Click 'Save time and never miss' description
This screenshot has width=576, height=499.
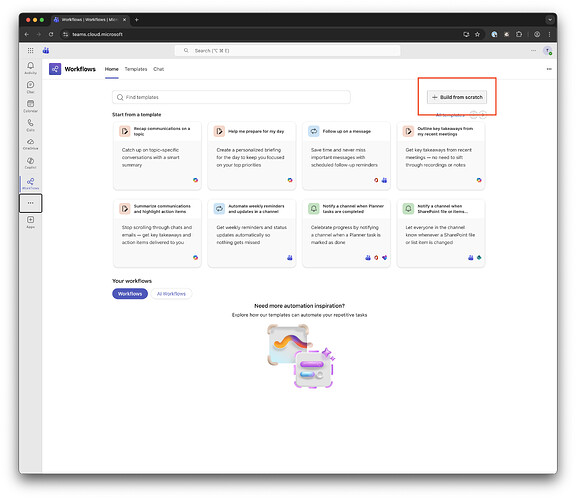344,157
